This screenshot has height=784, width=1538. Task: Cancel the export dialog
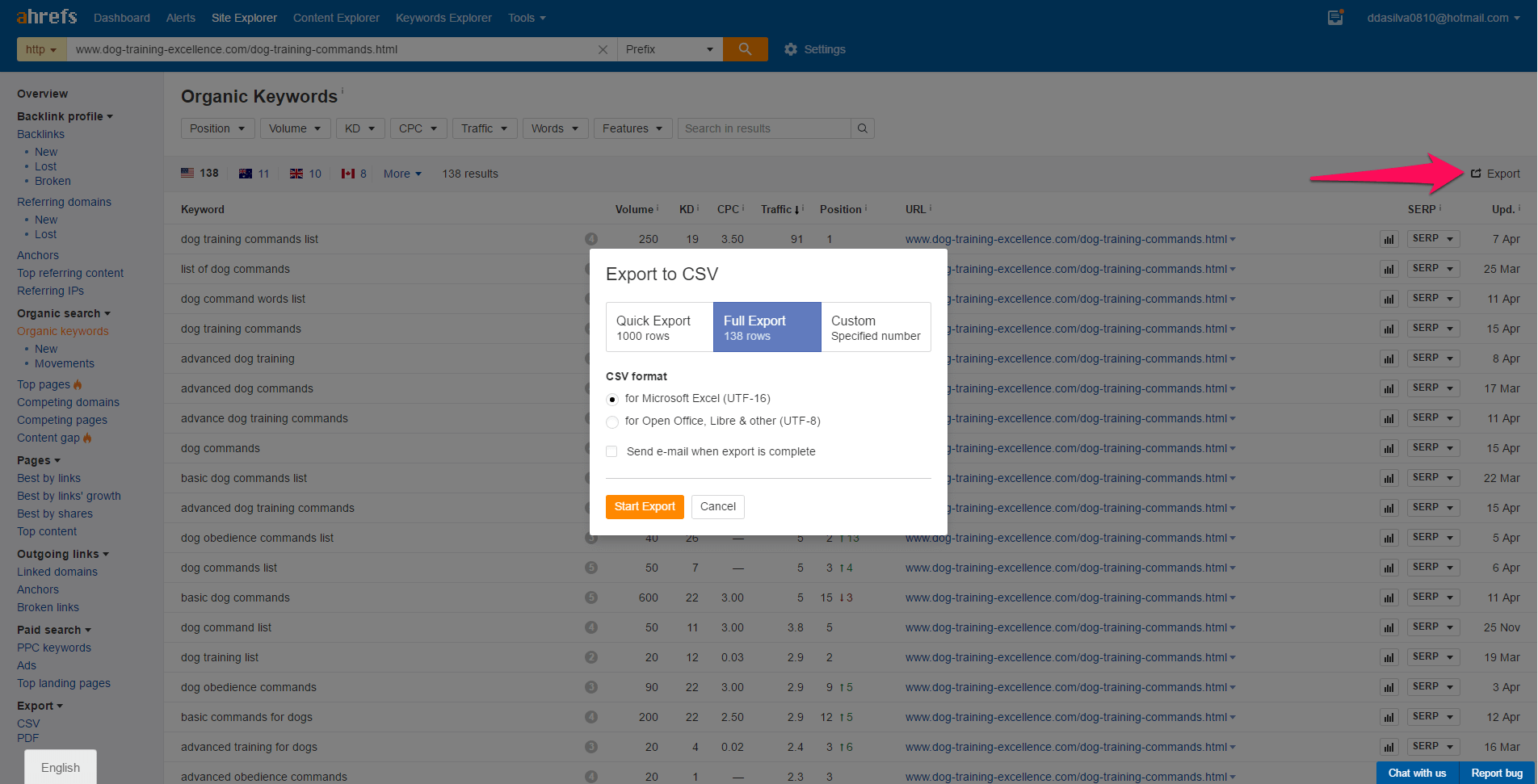[717, 506]
